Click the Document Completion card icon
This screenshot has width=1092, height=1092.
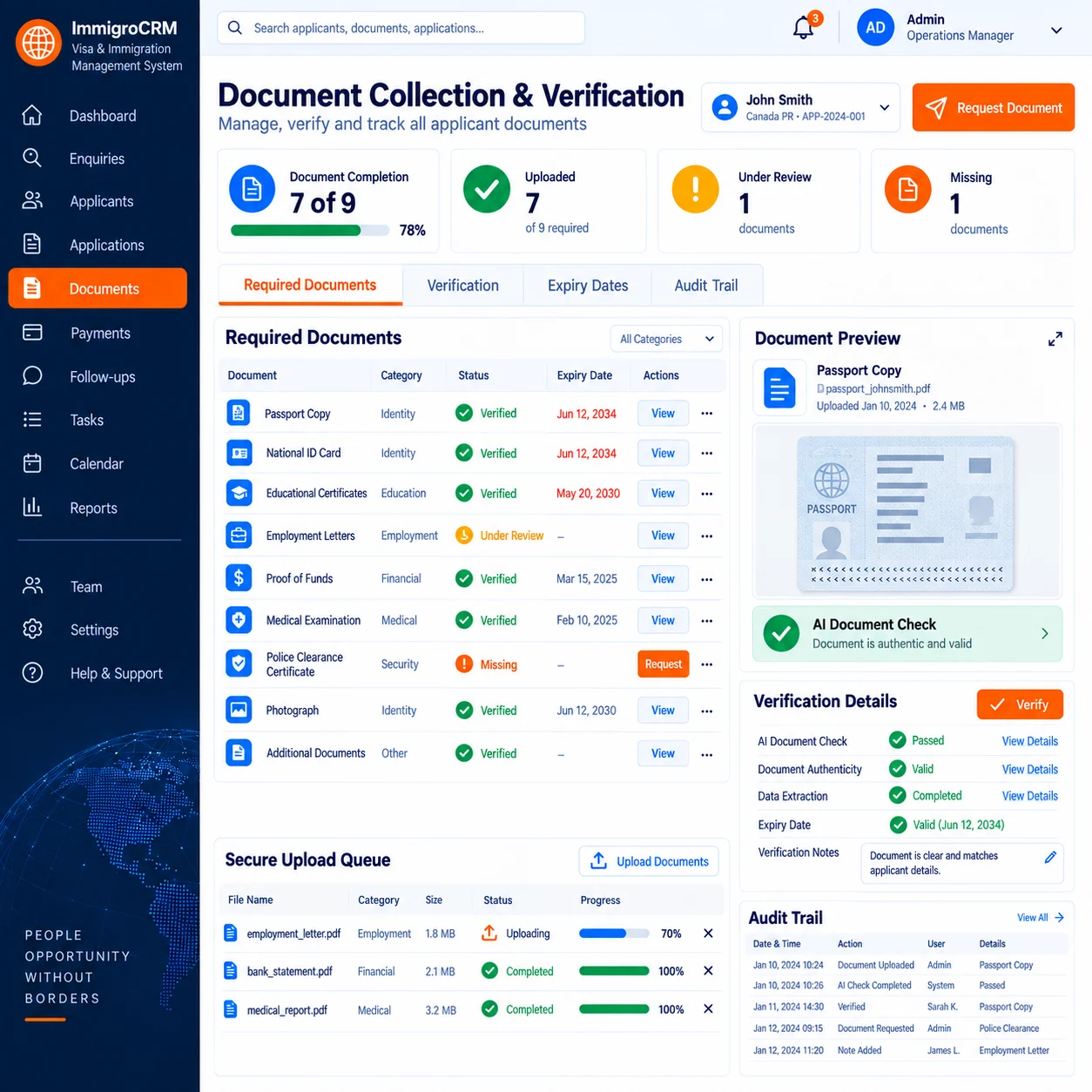(x=252, y=189)
